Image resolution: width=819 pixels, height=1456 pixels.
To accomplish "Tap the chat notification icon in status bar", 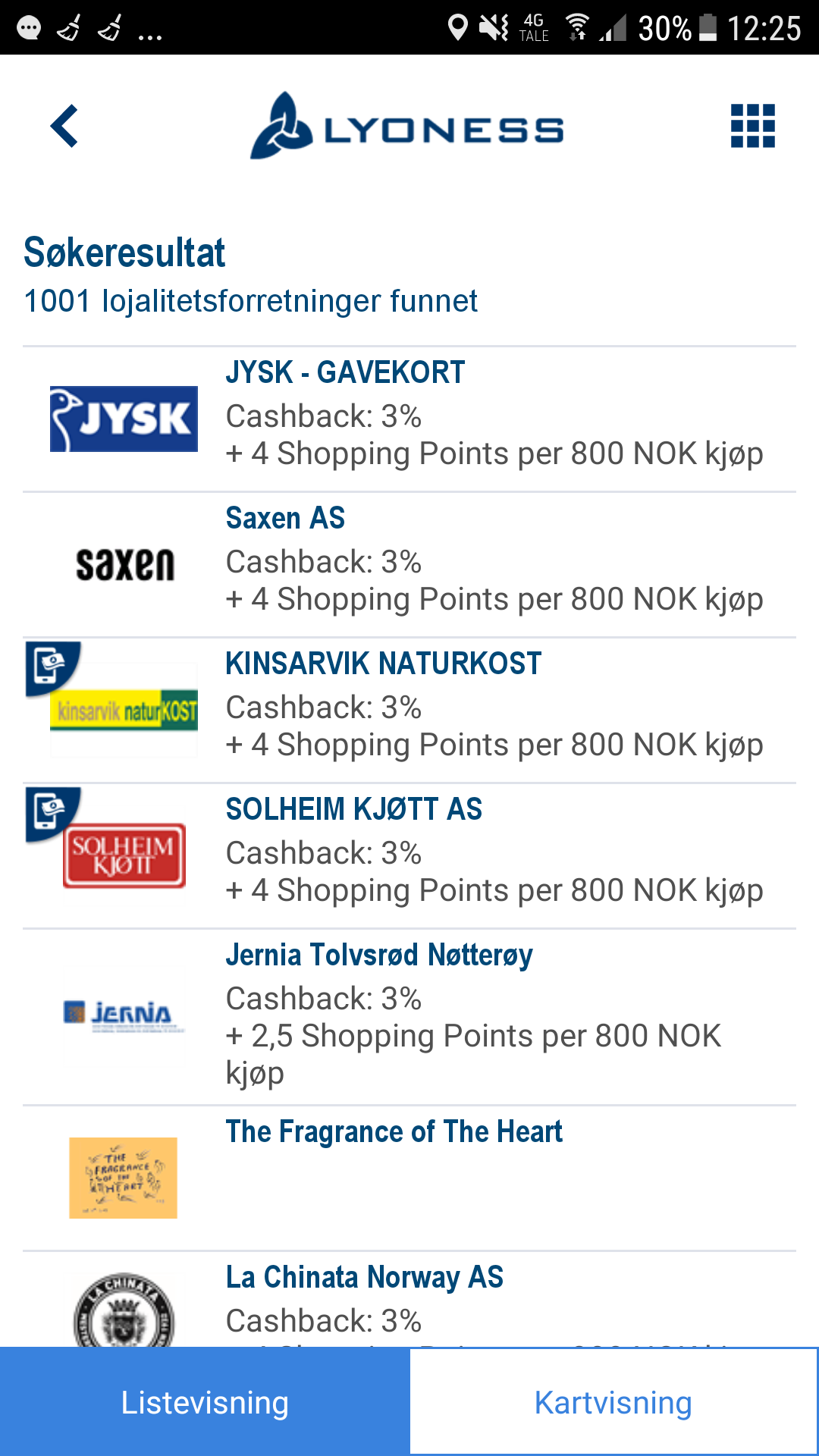I will [x=29, y=29].
